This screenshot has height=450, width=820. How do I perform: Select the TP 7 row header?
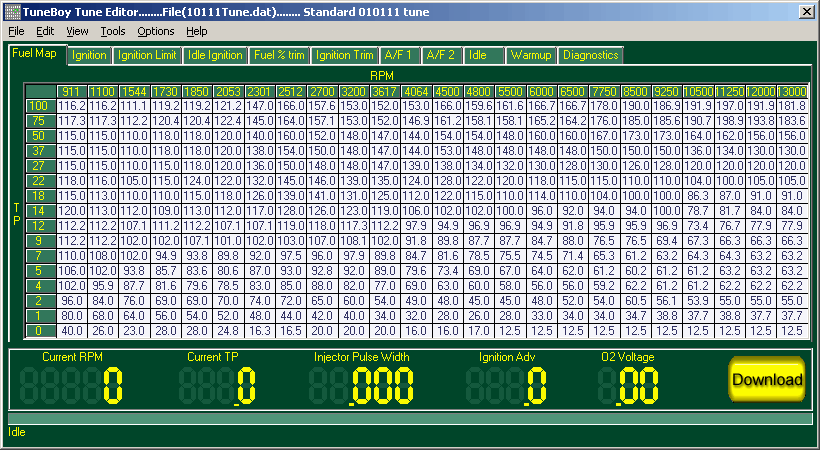tap(40, 256)
